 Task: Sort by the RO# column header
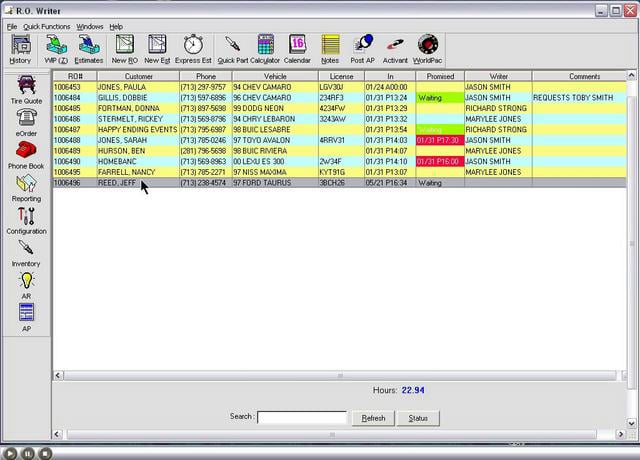pyautogui.click(x=75, y=76)
